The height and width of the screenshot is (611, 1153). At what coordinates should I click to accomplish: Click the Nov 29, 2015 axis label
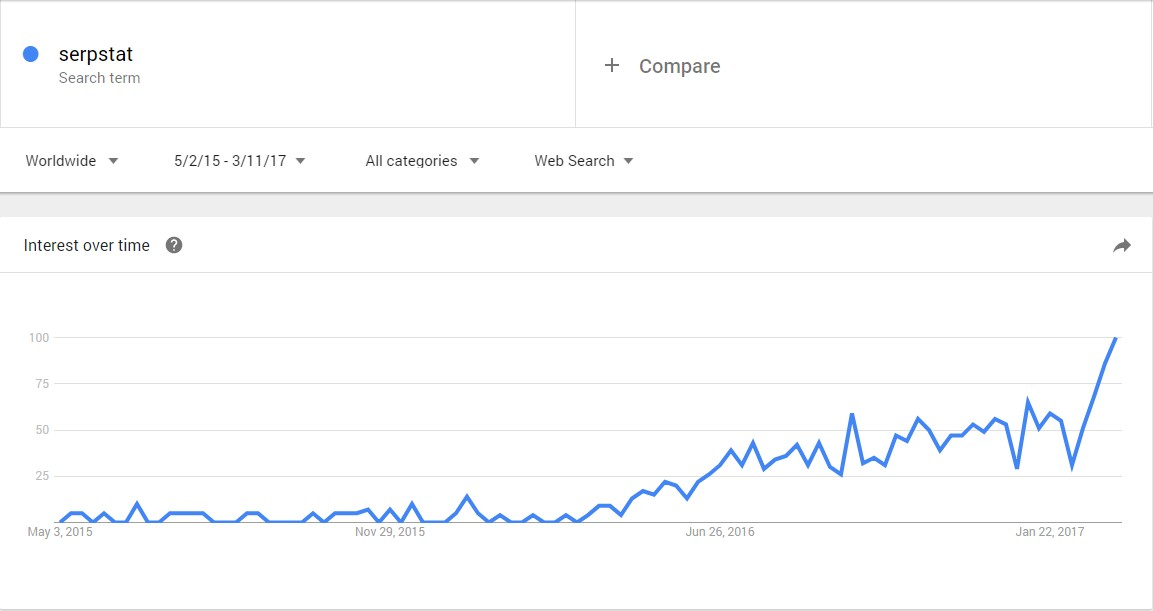pyautogui.click(x=390, y=532)
